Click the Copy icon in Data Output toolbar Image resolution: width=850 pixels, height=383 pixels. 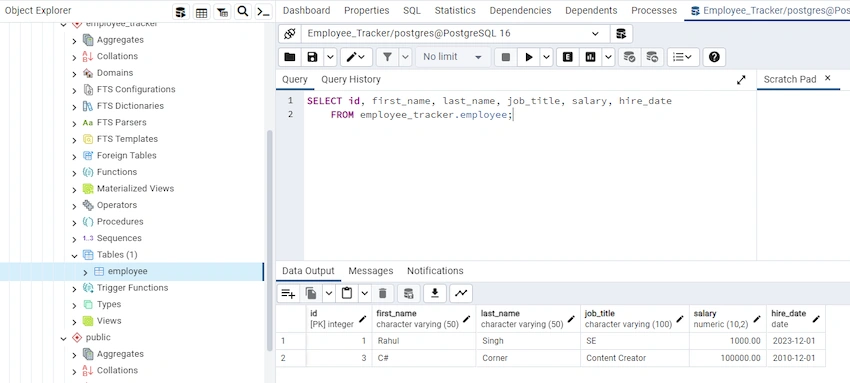(x=311, y=294)
